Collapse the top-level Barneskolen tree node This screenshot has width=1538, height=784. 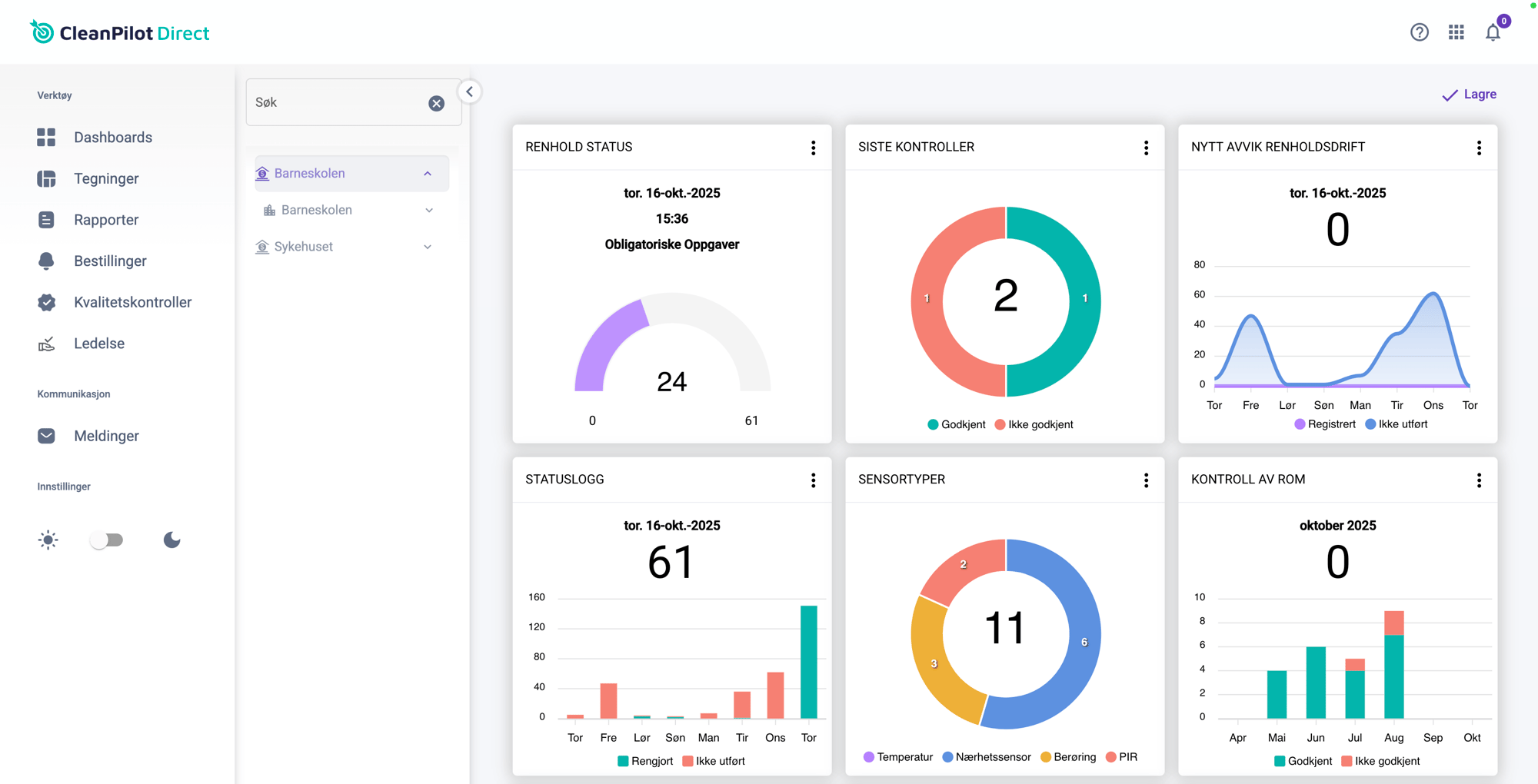428,174
